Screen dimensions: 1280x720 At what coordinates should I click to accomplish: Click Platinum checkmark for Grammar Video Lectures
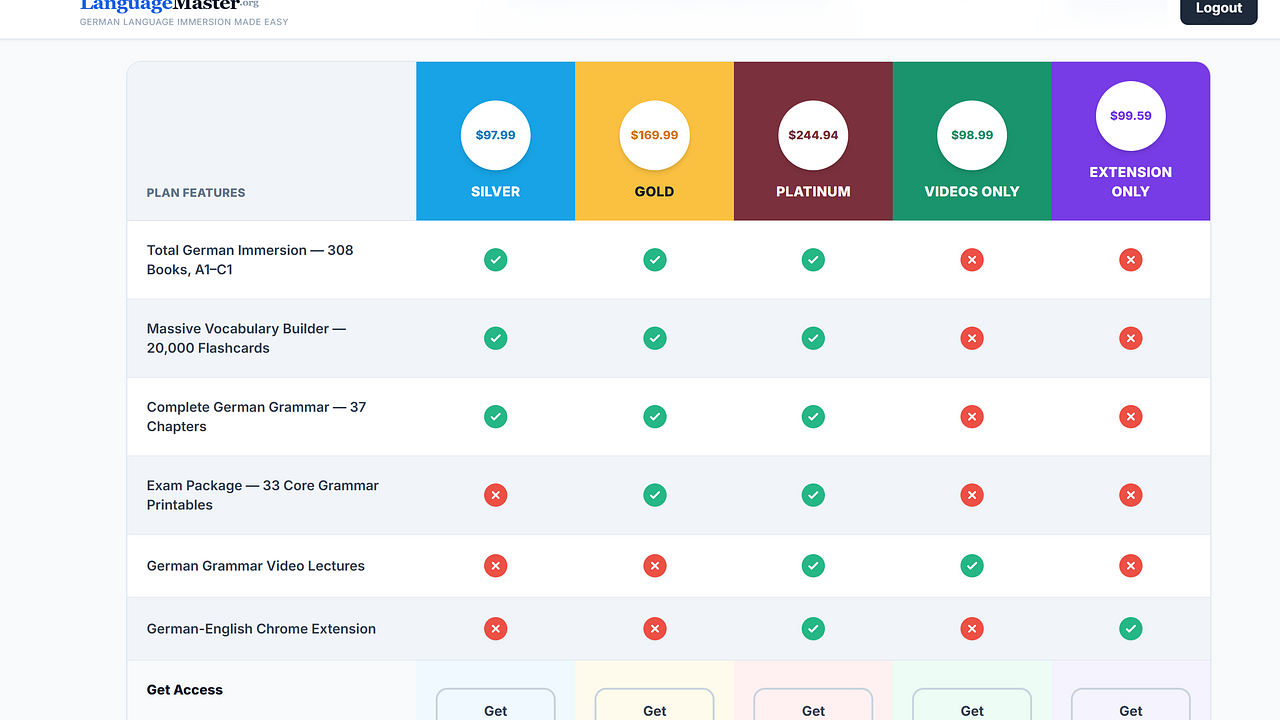(x=813, y=566)
